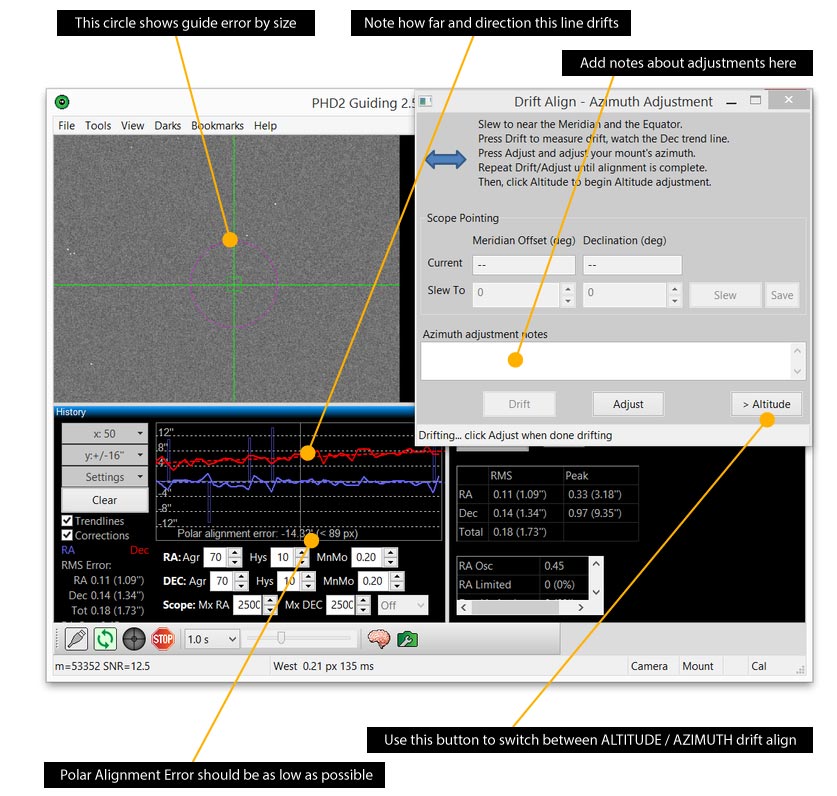This screenshot has width=837, height=796.
Task: Open the Off dropdown next to Mx DEC
Action: [x=402, y=605]
